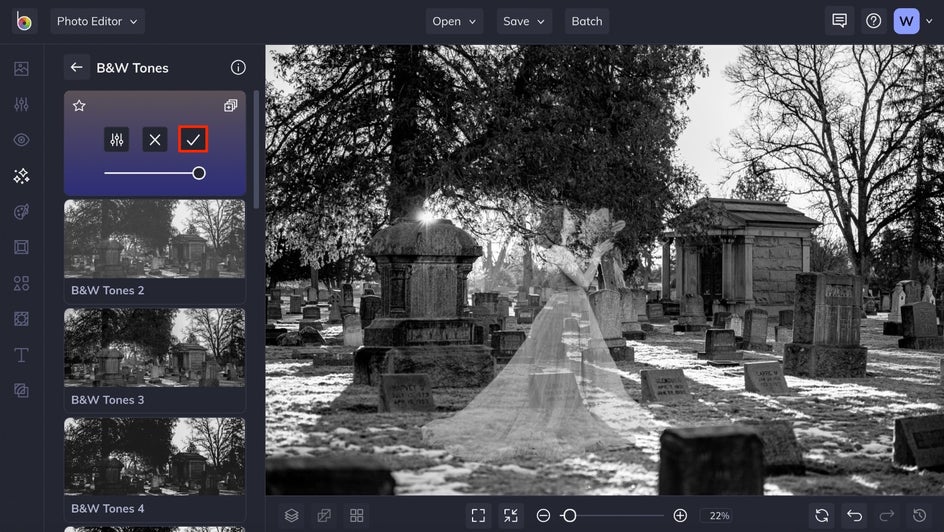Open Image Manager in sidebar
Screen dimensions: 944x532
click(x=21, y=69)
